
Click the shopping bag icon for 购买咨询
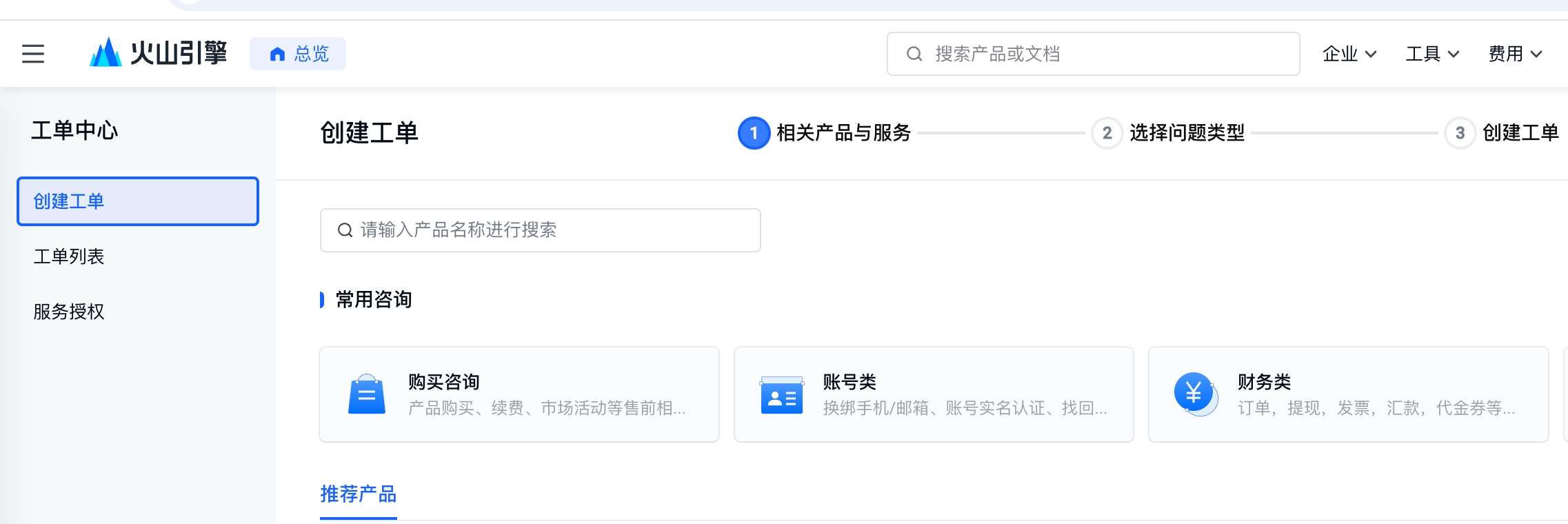[x=367, y=394]
